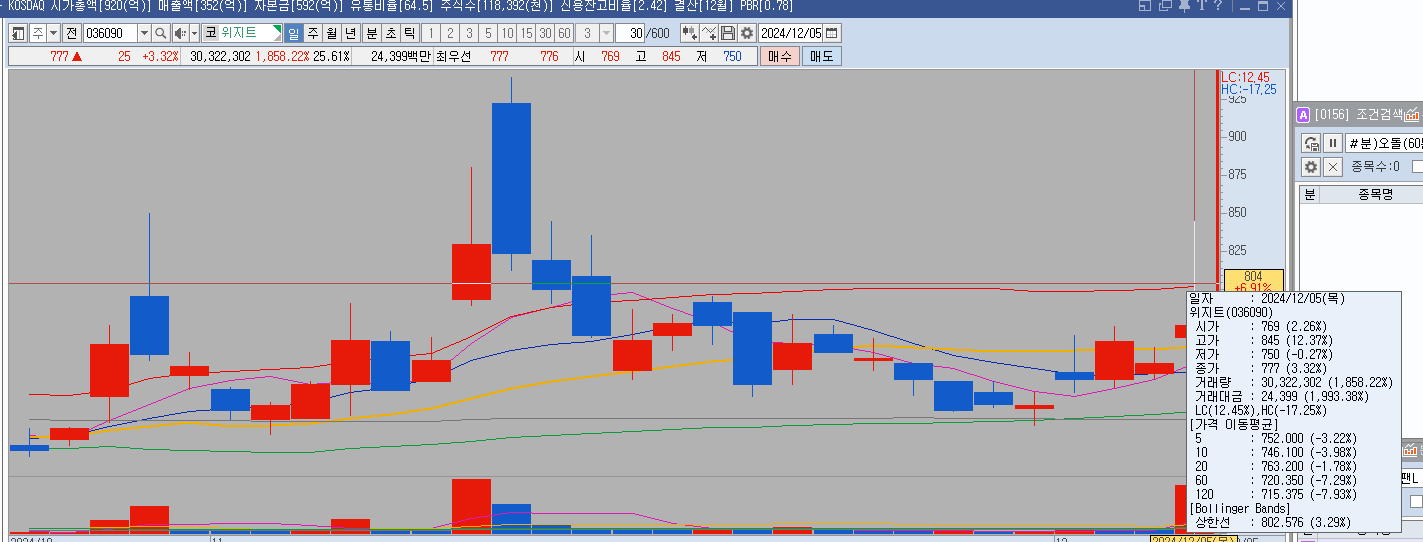Viewport: 1423px width, 542px height.
Task: Expand the stock code 036090 dropdown arrow
Action: [x=144, y=33]
